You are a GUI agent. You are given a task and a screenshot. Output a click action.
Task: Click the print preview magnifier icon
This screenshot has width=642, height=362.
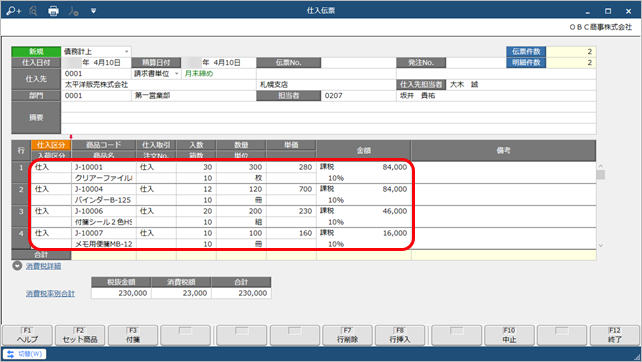34,11
